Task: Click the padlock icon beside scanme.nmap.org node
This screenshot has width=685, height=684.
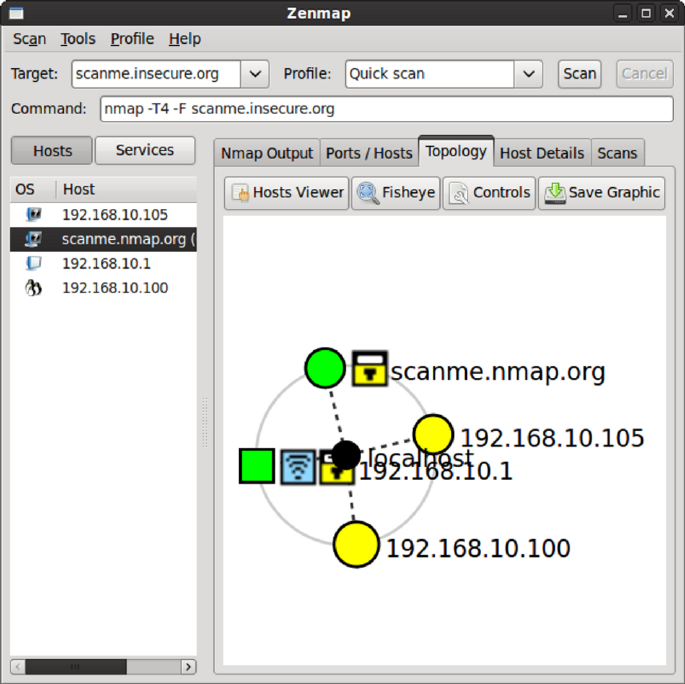Action: [370, 369]
